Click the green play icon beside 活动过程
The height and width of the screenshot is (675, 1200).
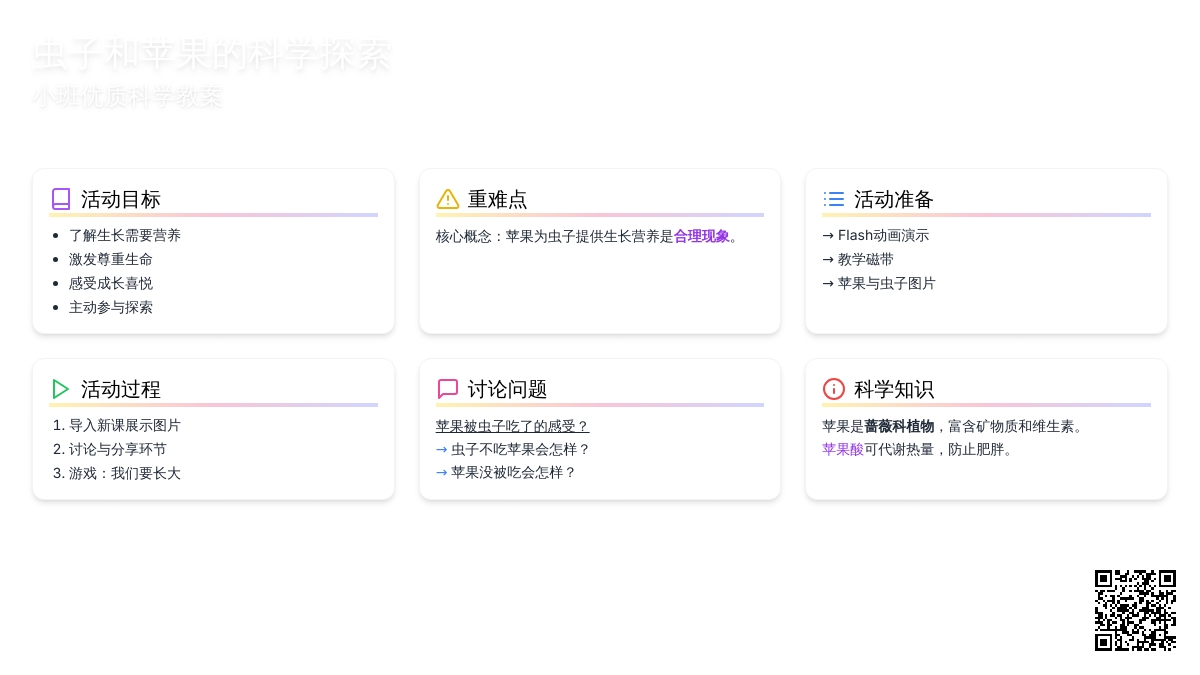click(61, 389)
